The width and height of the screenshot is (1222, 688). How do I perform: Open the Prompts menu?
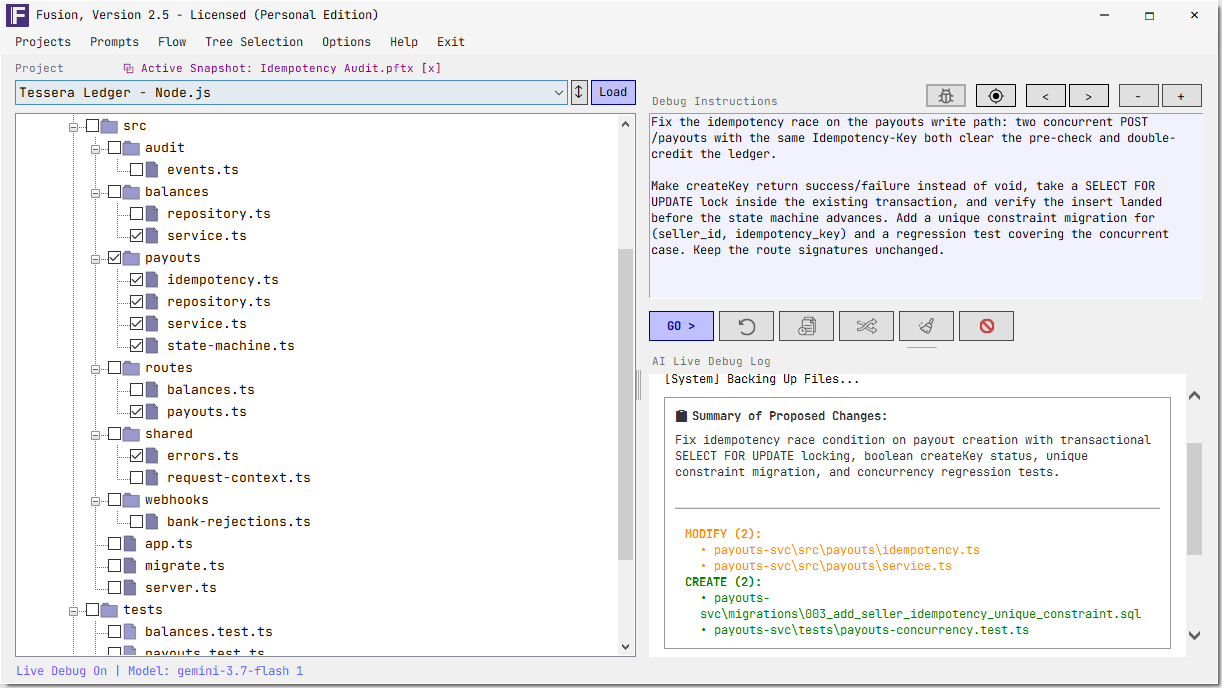point(114,42)
